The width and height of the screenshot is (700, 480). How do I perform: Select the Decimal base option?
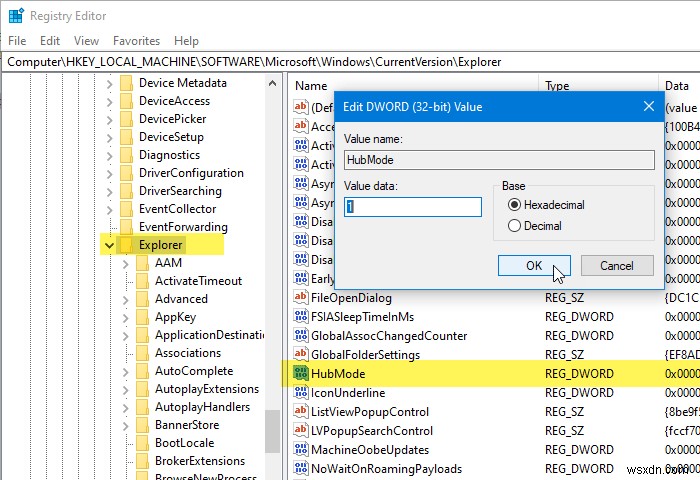click(x=514, y=226)
